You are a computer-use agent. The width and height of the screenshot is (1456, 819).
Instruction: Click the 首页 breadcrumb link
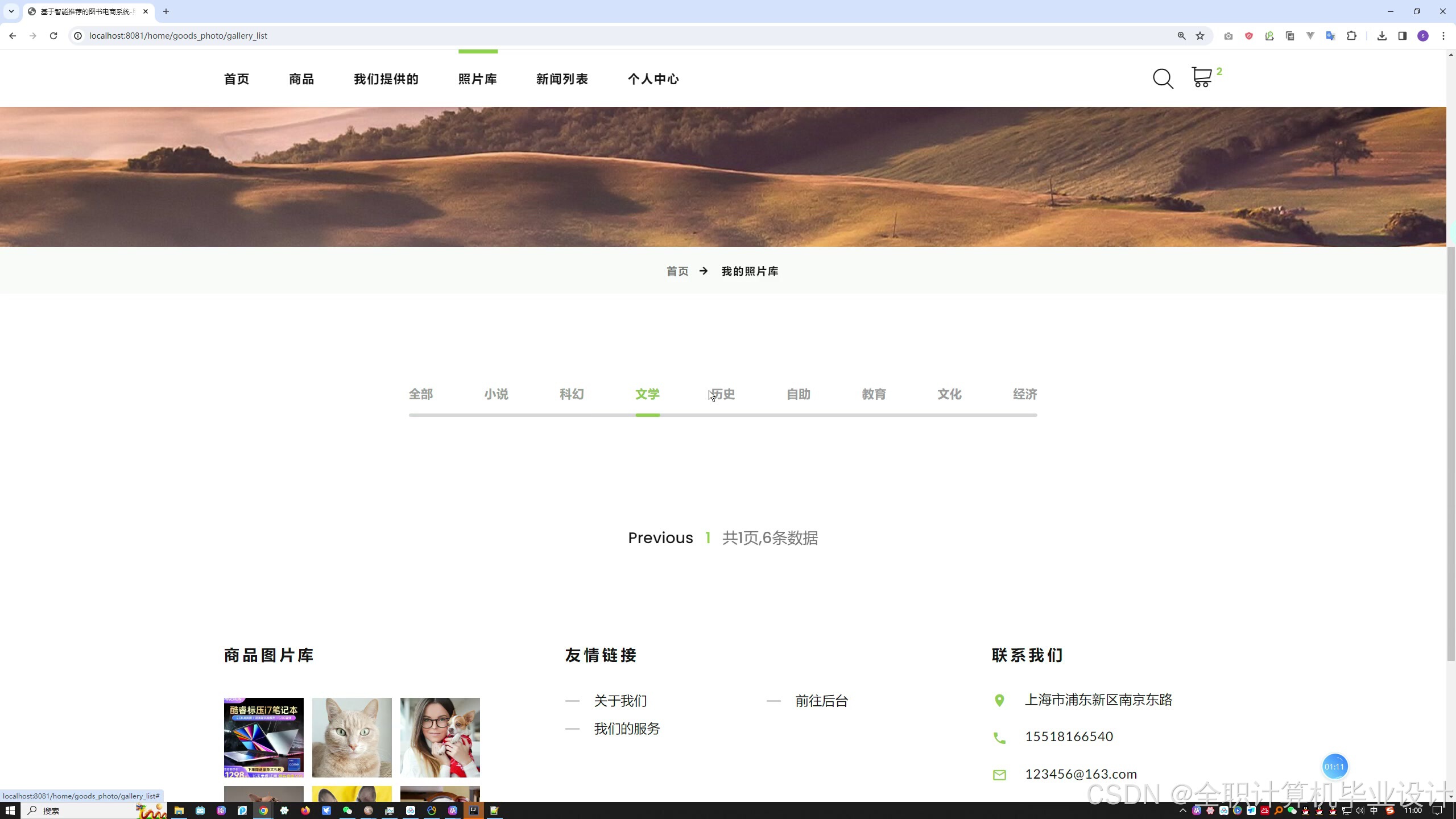(677, 271)
